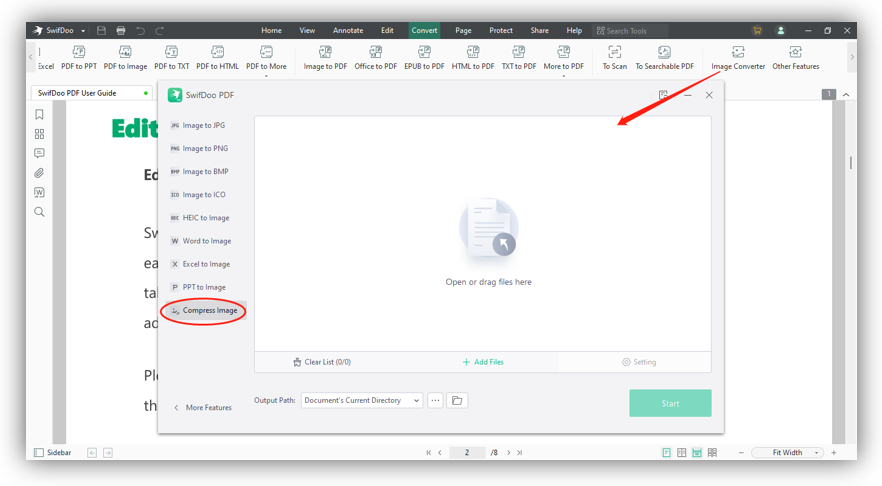Screen dimensions: 882x486
Task: Open the shopping cart icon
Action: [x=757, y=30]
